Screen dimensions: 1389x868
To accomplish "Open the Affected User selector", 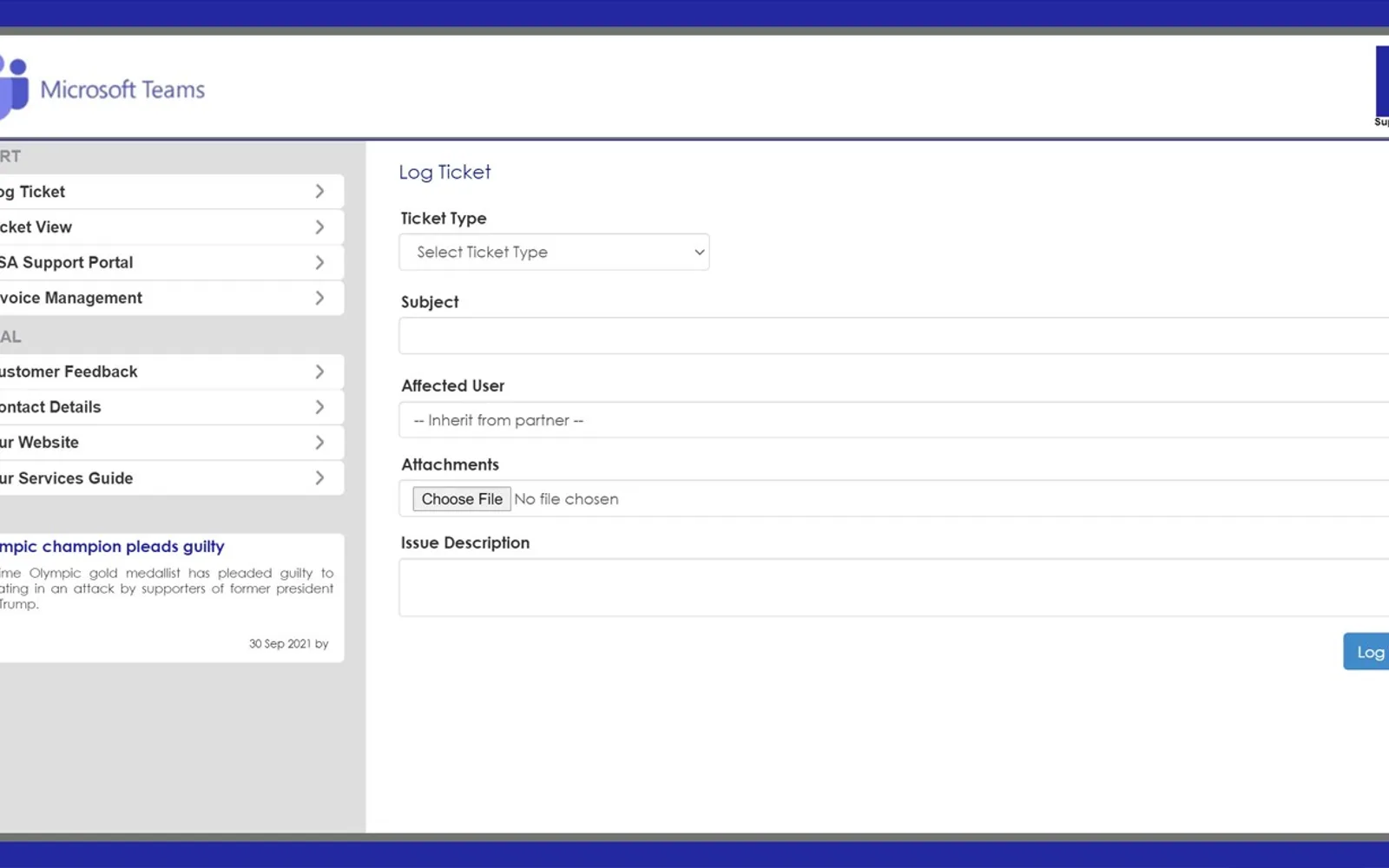I will click(894, 420).
